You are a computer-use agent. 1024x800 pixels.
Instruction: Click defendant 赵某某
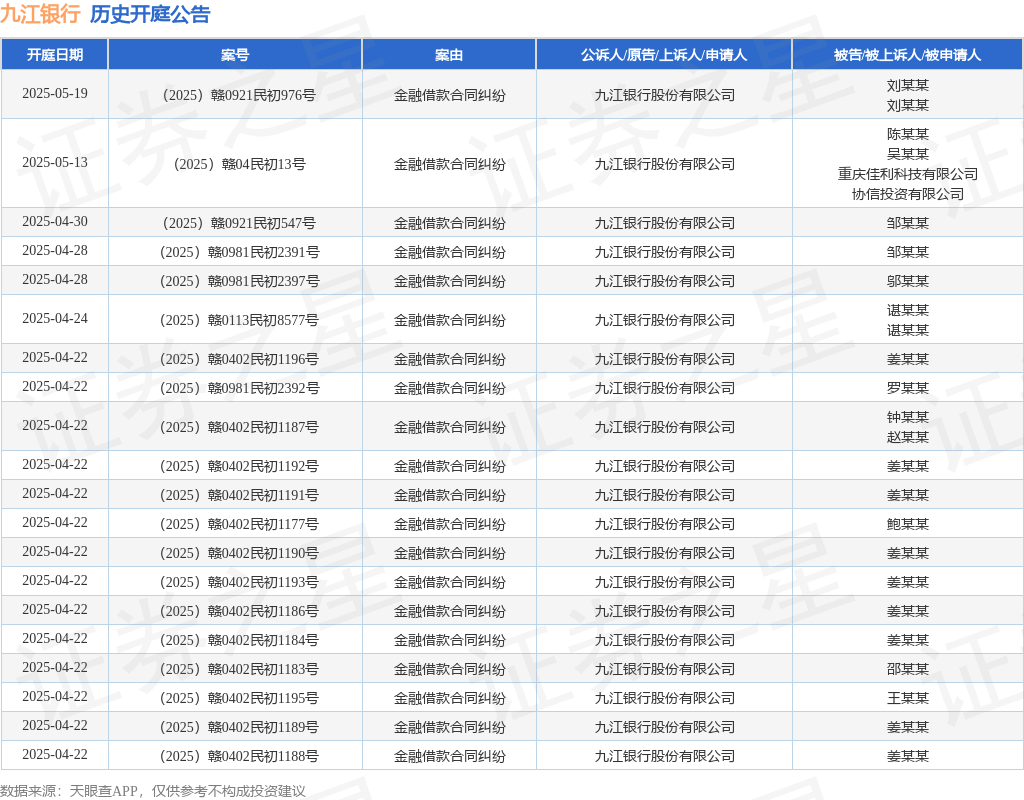(908, 437)
